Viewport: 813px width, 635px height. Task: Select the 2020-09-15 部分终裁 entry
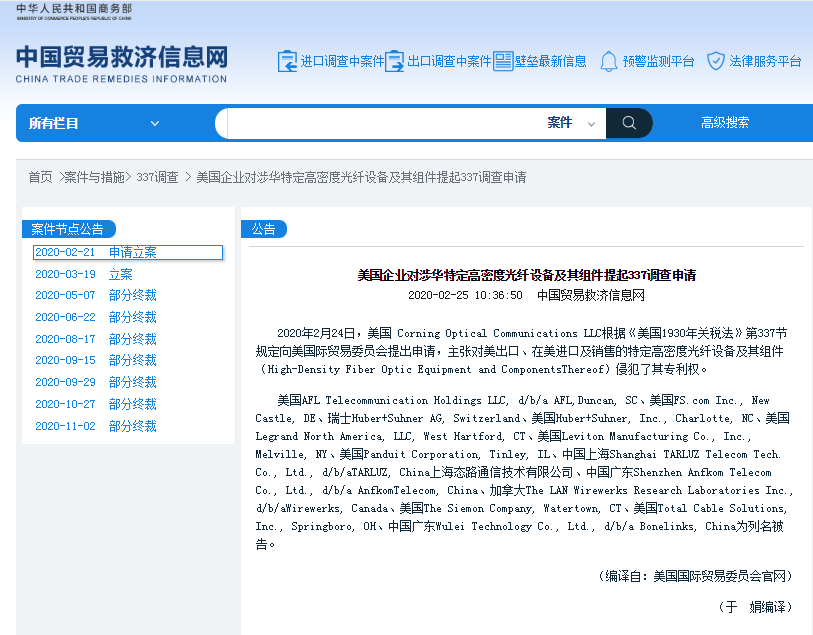click(96, 360)
